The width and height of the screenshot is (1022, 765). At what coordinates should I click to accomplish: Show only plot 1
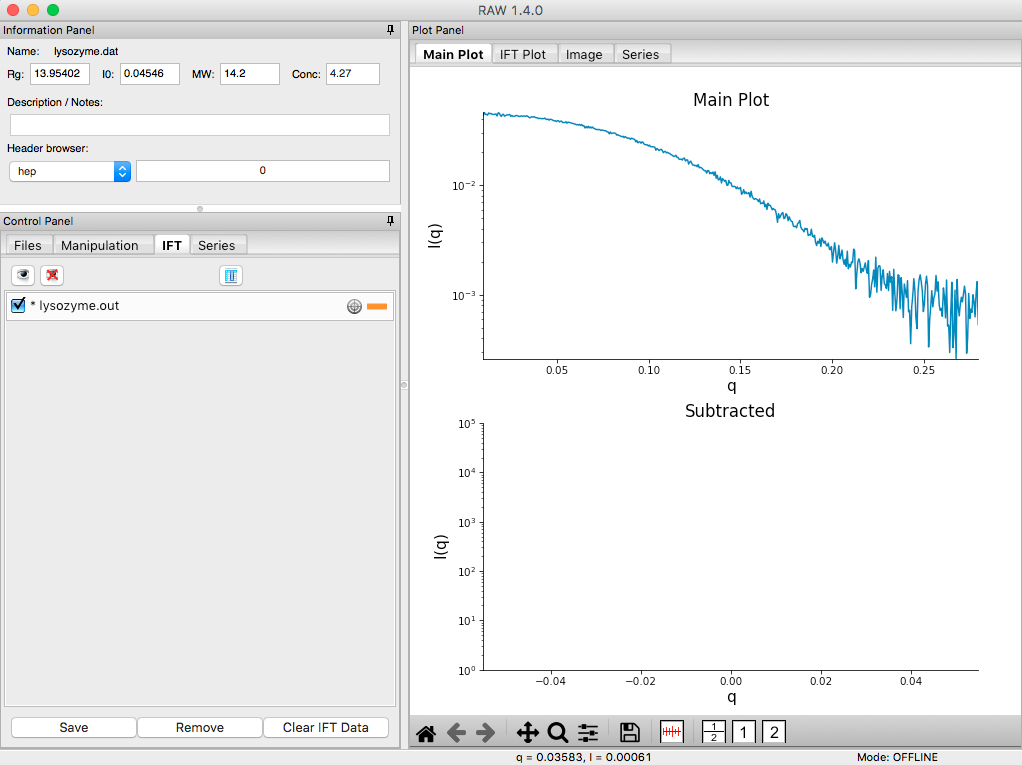click(744, 732)
